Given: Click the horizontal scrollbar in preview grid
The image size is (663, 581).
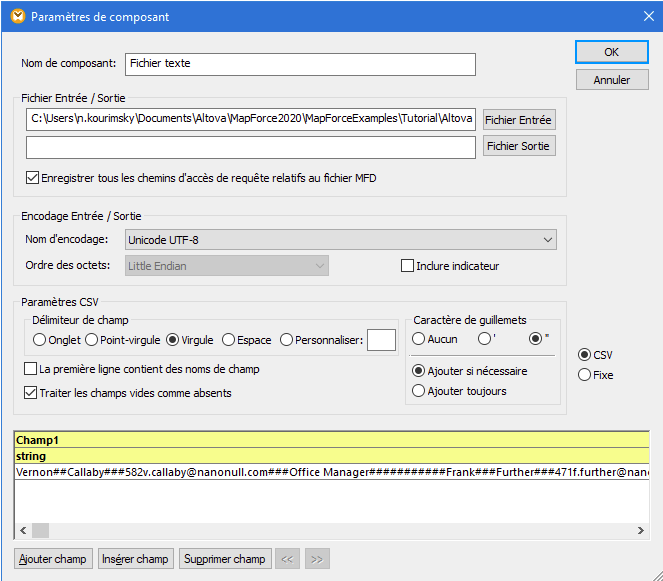Looking at the screenshot, I should coord(330,531).
